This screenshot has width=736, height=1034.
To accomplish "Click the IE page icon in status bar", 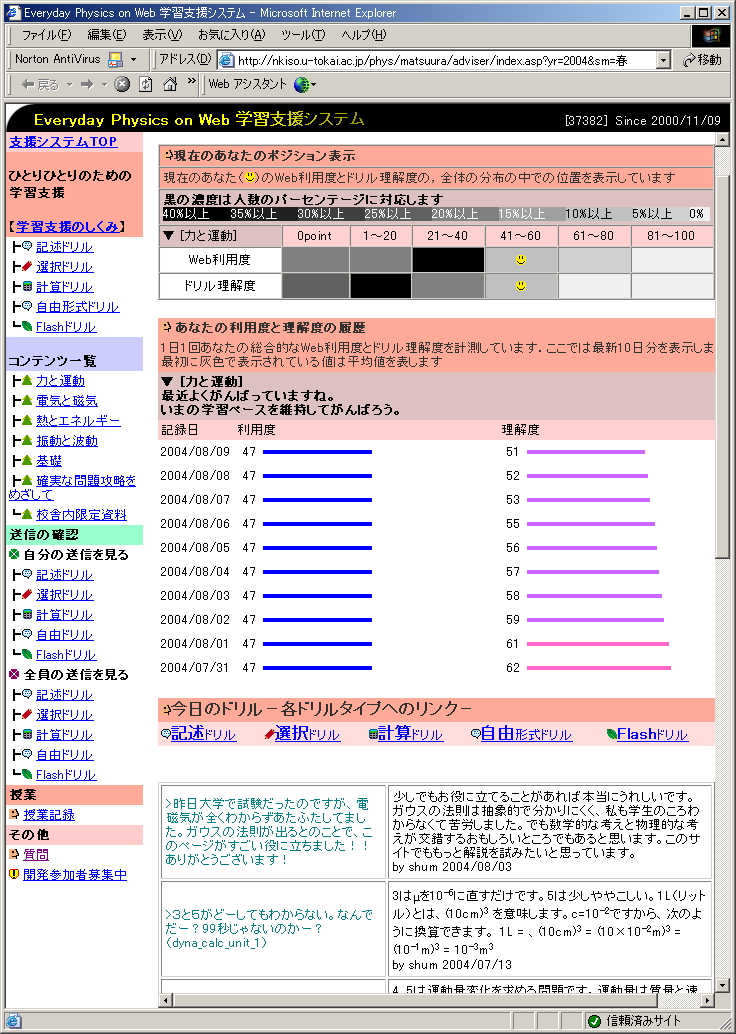I will (x=13, y=1021).
